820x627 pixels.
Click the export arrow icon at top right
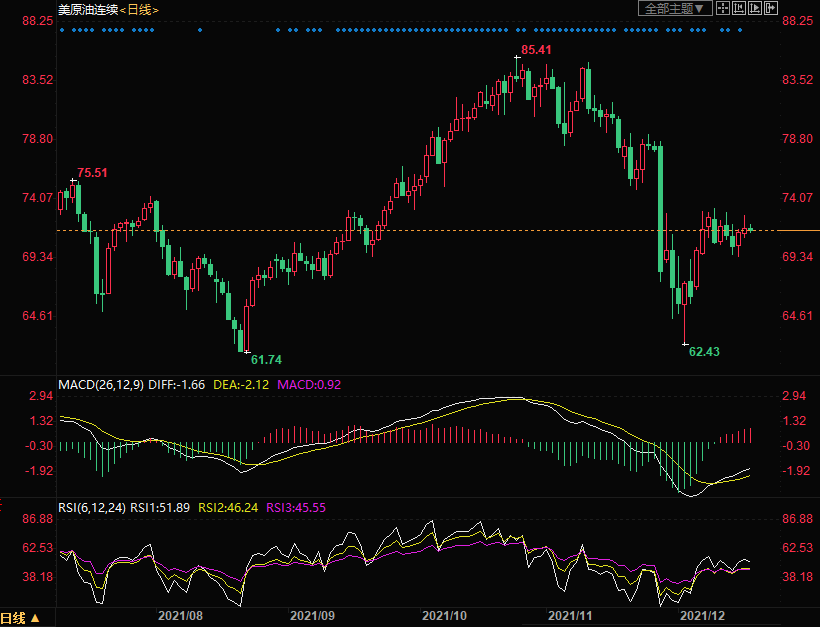click(x=771, y=8)
